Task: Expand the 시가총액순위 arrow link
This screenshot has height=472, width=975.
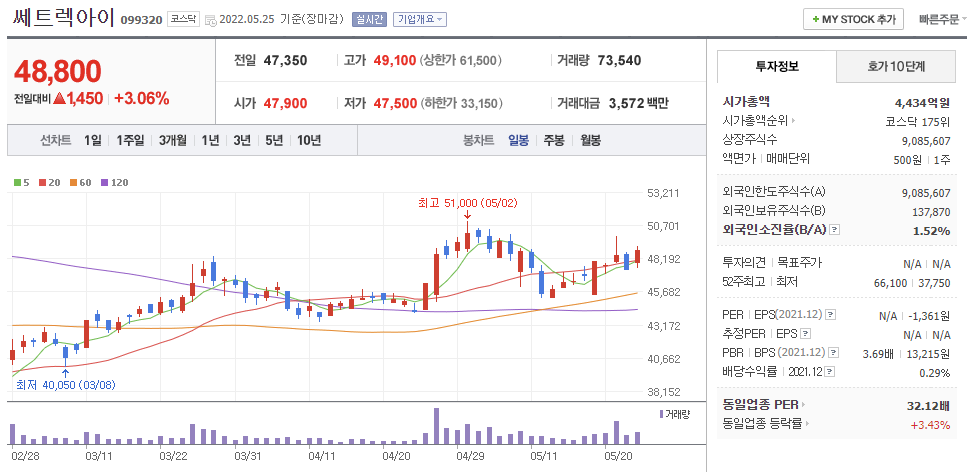Action: (x=760, y=121)
